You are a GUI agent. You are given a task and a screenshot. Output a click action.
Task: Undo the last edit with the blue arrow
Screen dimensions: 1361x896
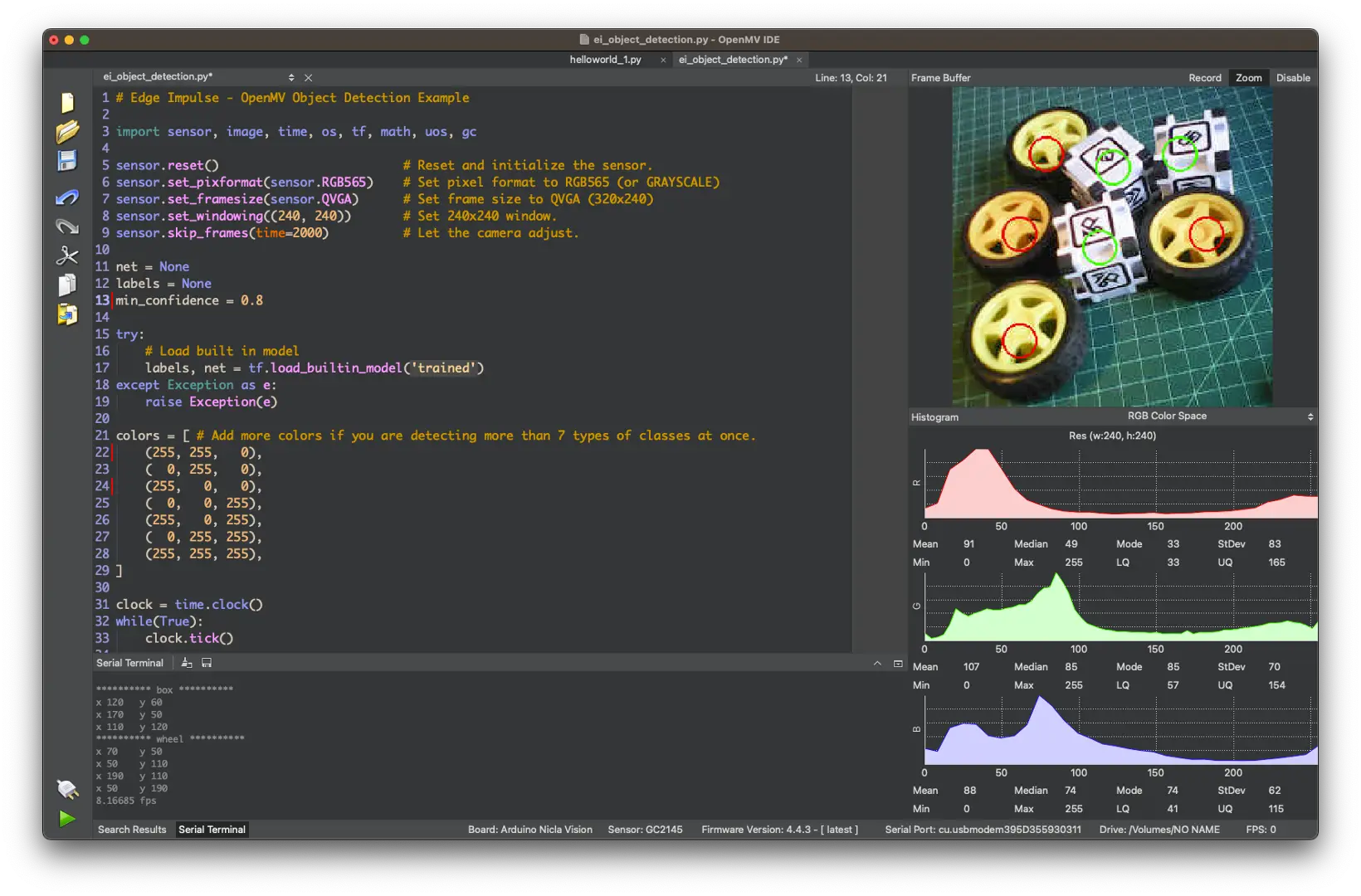pos(67,197)
